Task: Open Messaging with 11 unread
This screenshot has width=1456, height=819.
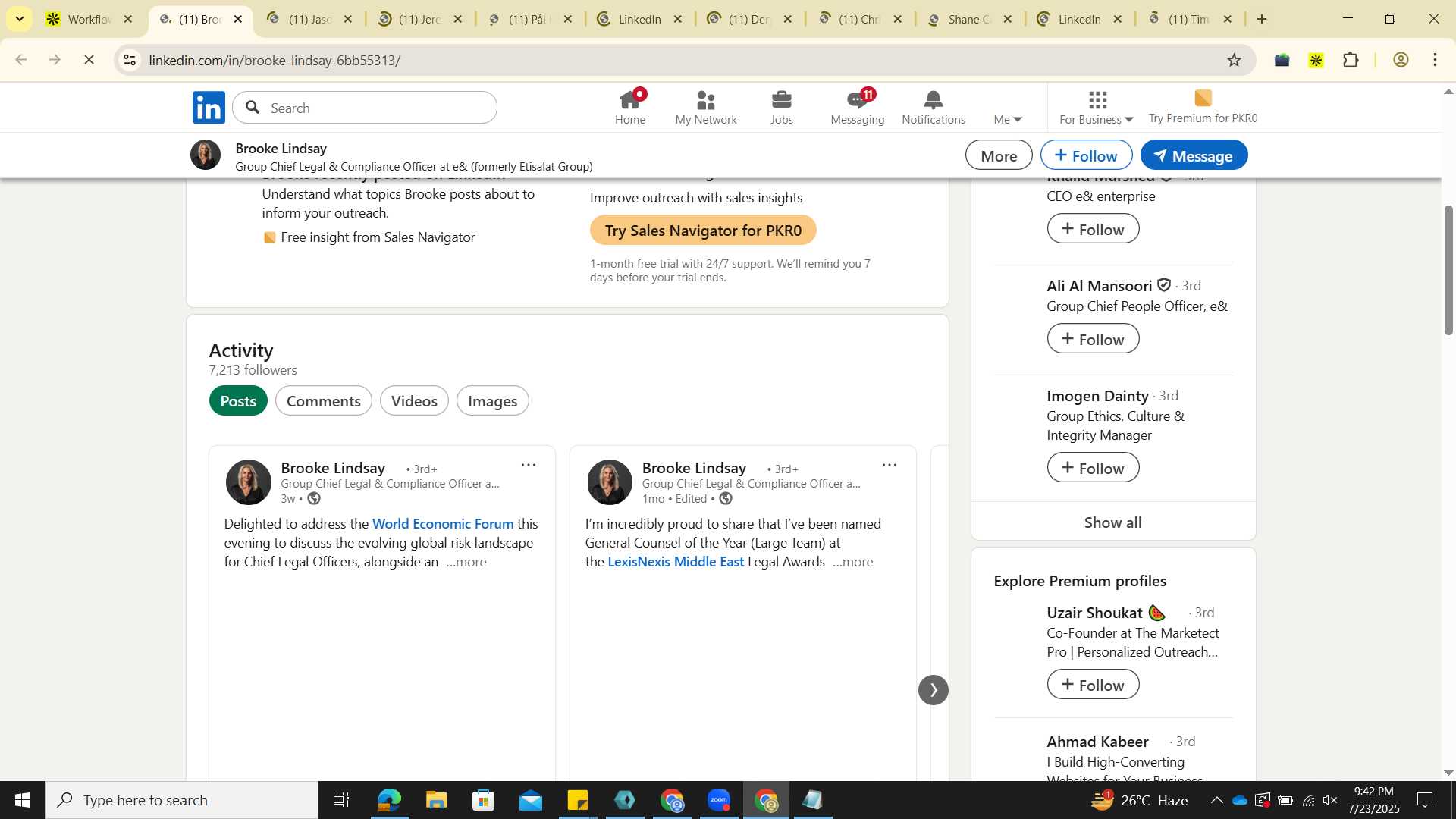Action: (x=857, y=107)
